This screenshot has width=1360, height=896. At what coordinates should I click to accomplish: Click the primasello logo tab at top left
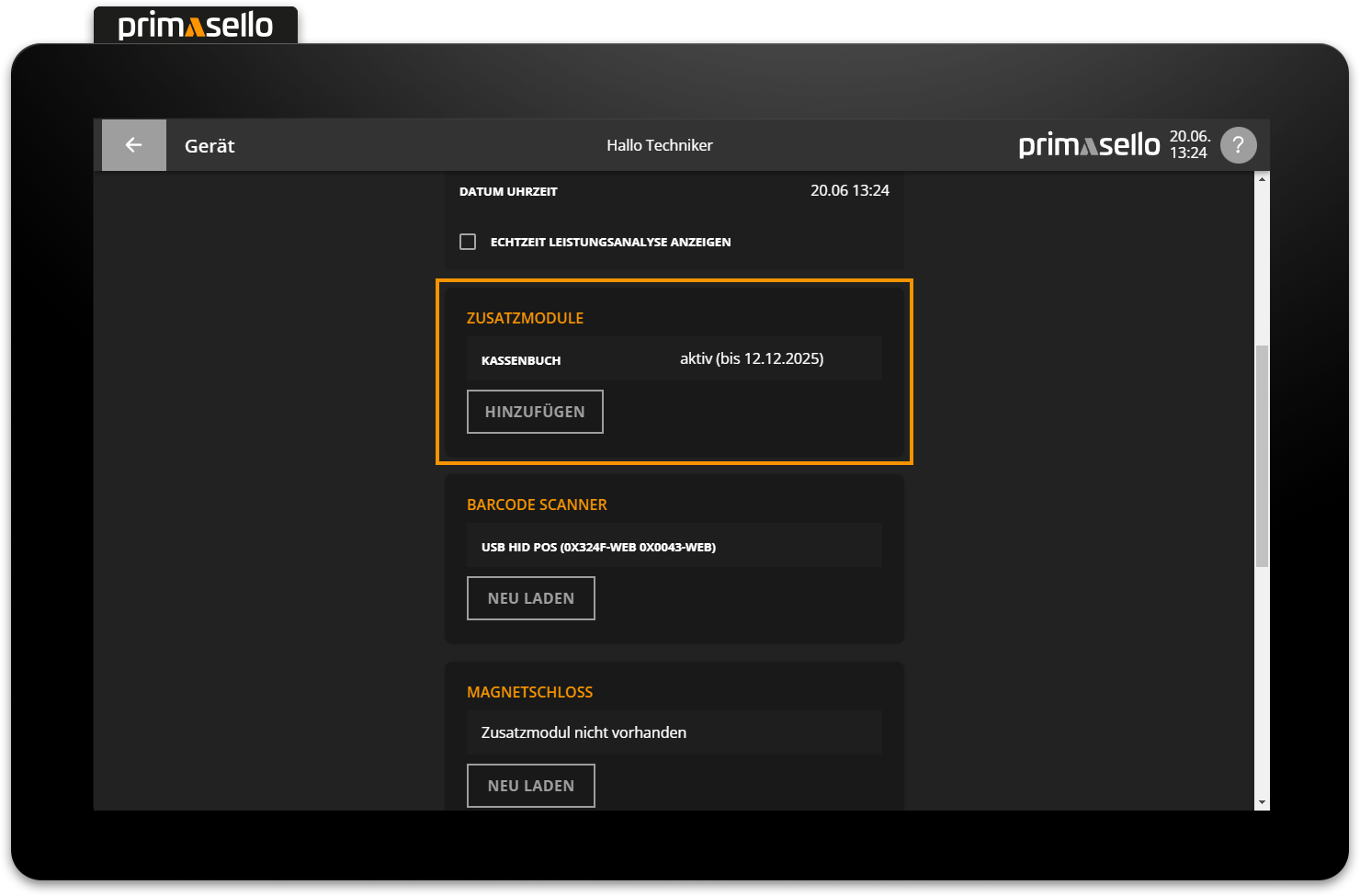pyautogui.click(x=196, y=26)
